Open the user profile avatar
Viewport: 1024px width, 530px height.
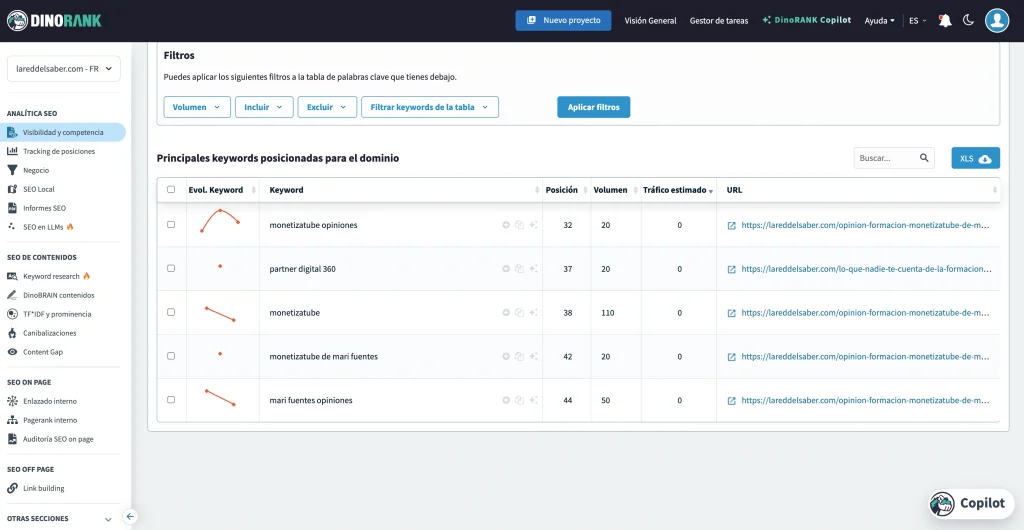pyautogui.click(x=997, y=20)
